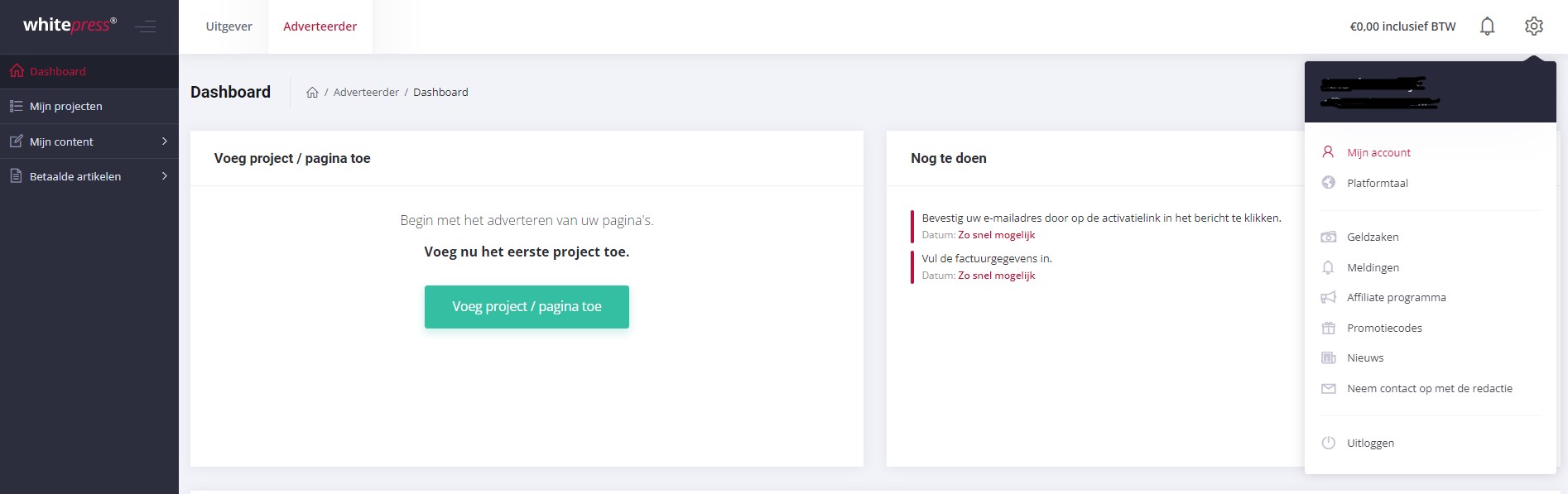Click the Adverteerder breadcrumb link
1568x494 pixels.
pos(366,92)
